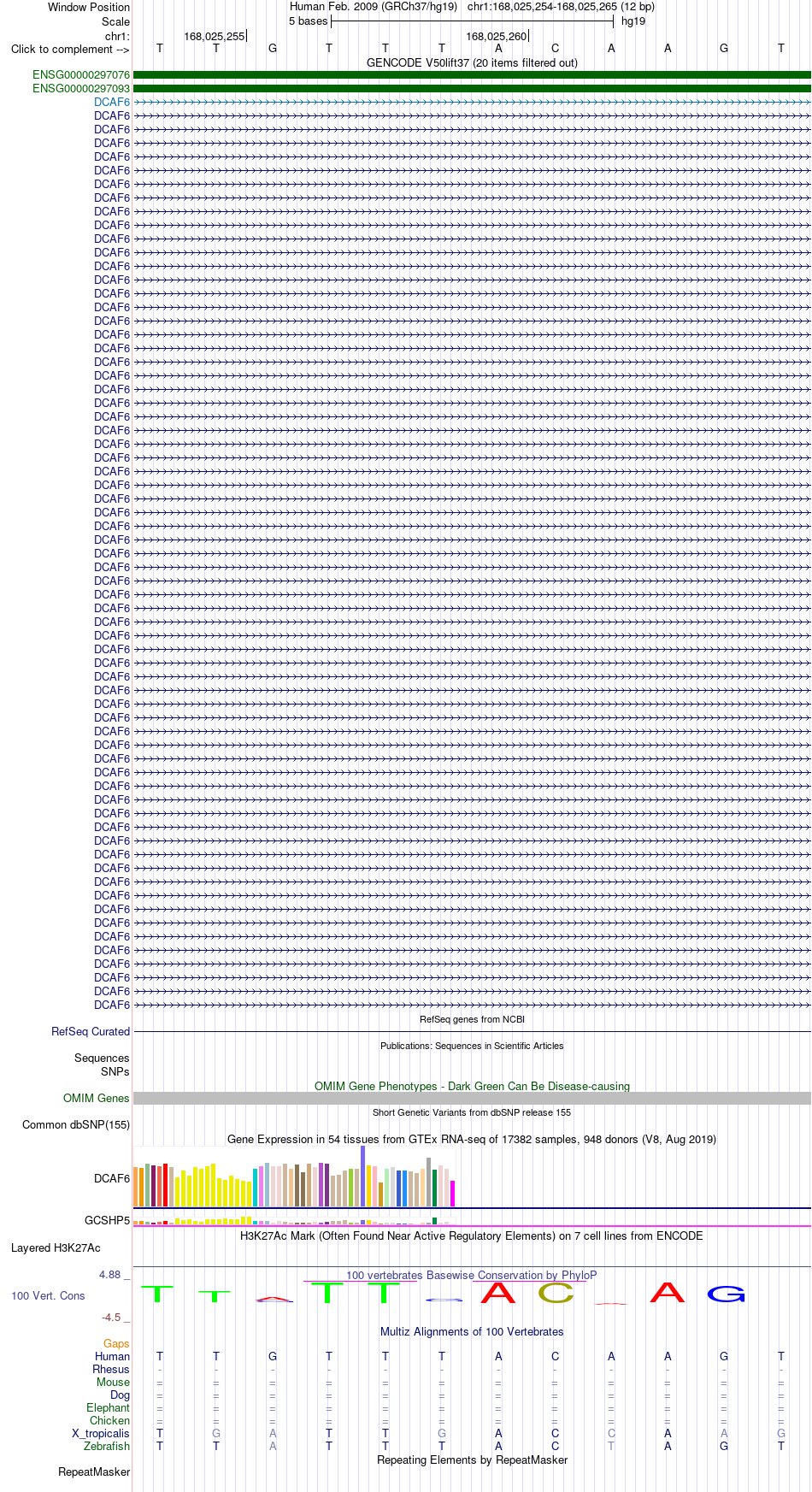Click the hg19 label beside scale bar
Screen dimensions: 812x1492
(633, 21)
